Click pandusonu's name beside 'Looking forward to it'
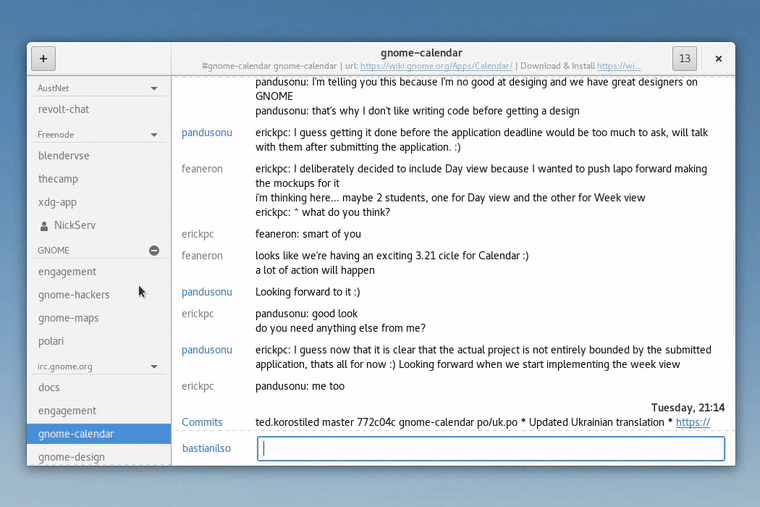Image resolution: width=760 pixels, height=507 pixels. coord(206,292)
